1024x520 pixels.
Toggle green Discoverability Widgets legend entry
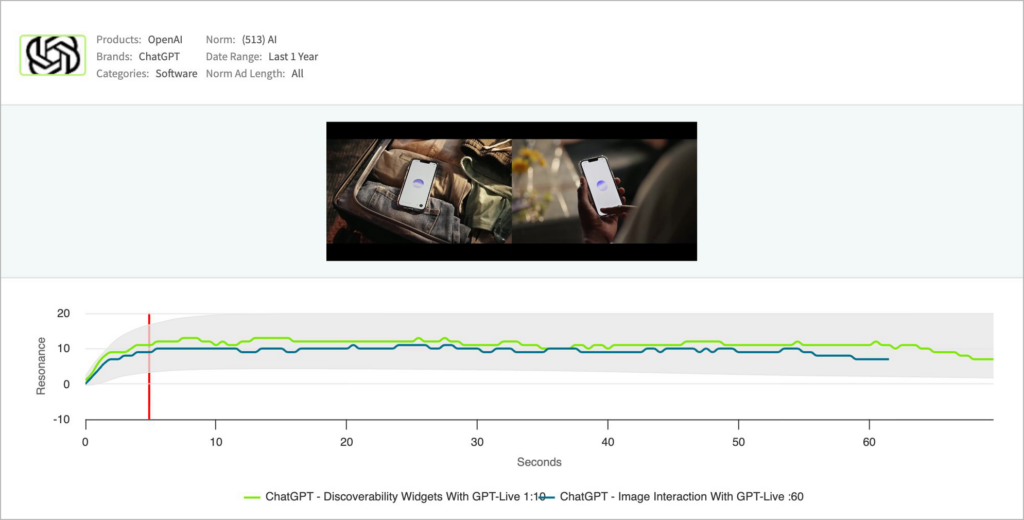394,496
